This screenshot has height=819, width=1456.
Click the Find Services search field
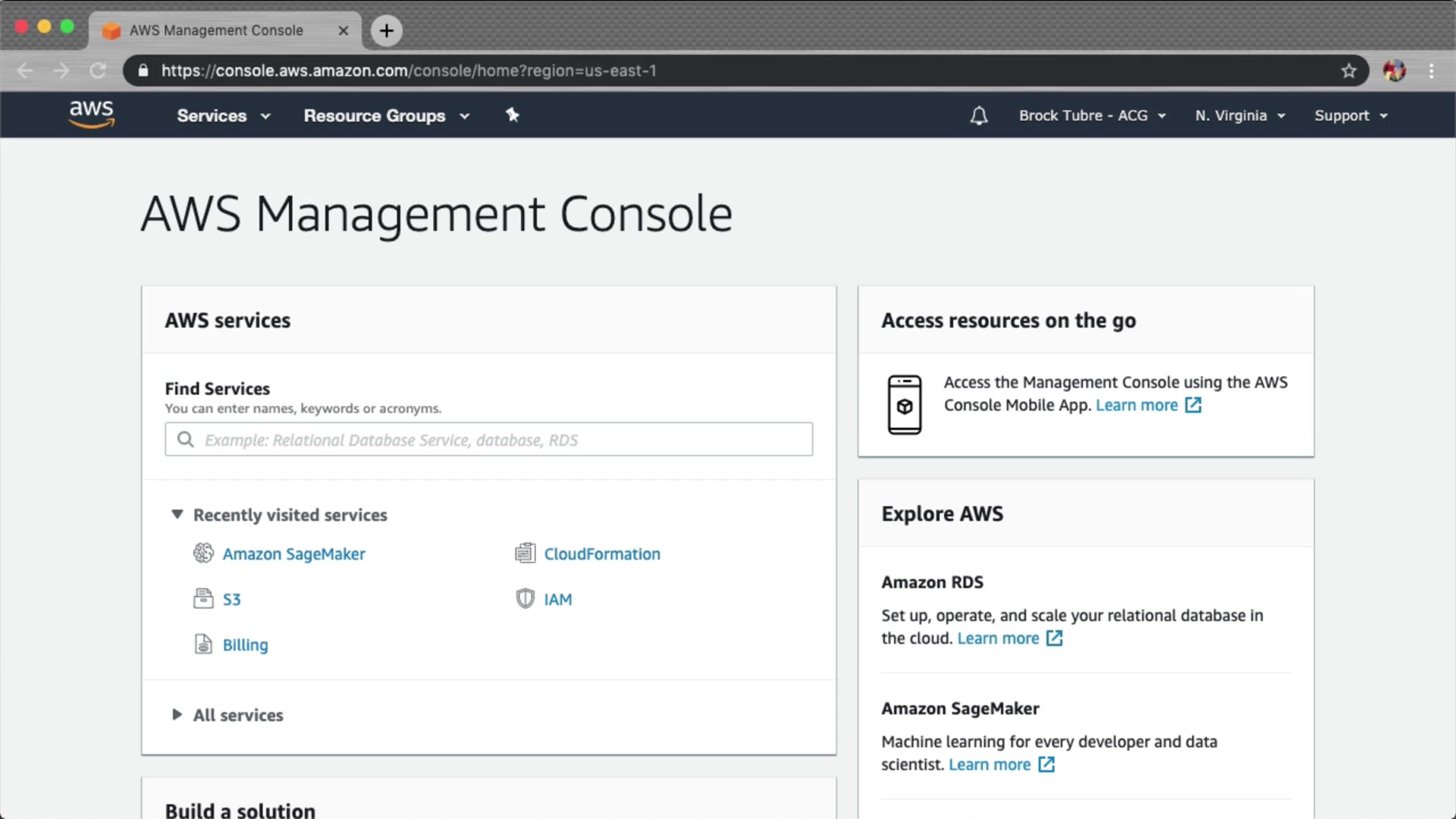(x=488, y=440)
